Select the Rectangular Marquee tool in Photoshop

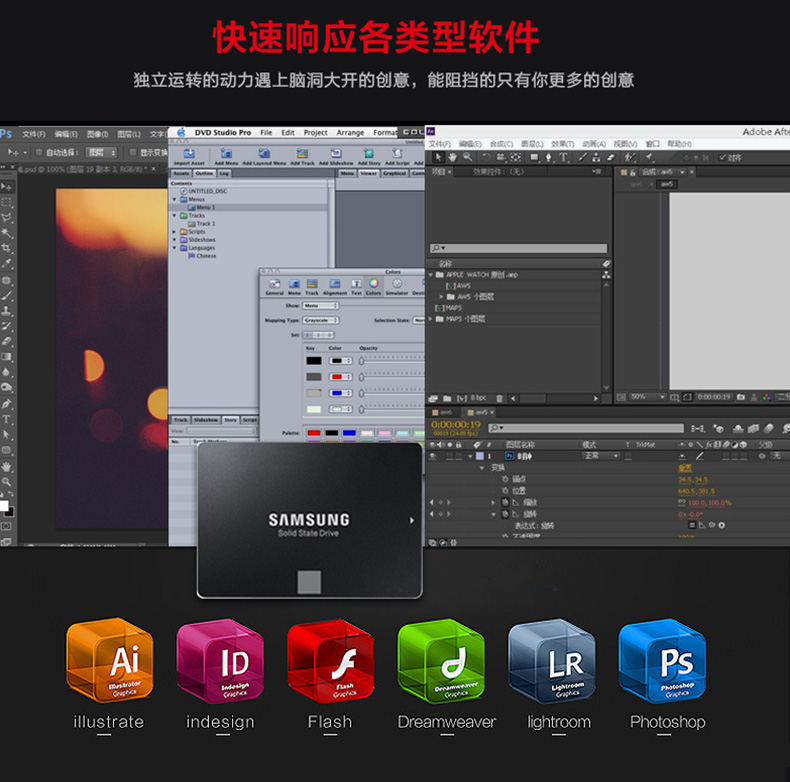(7, 203)
